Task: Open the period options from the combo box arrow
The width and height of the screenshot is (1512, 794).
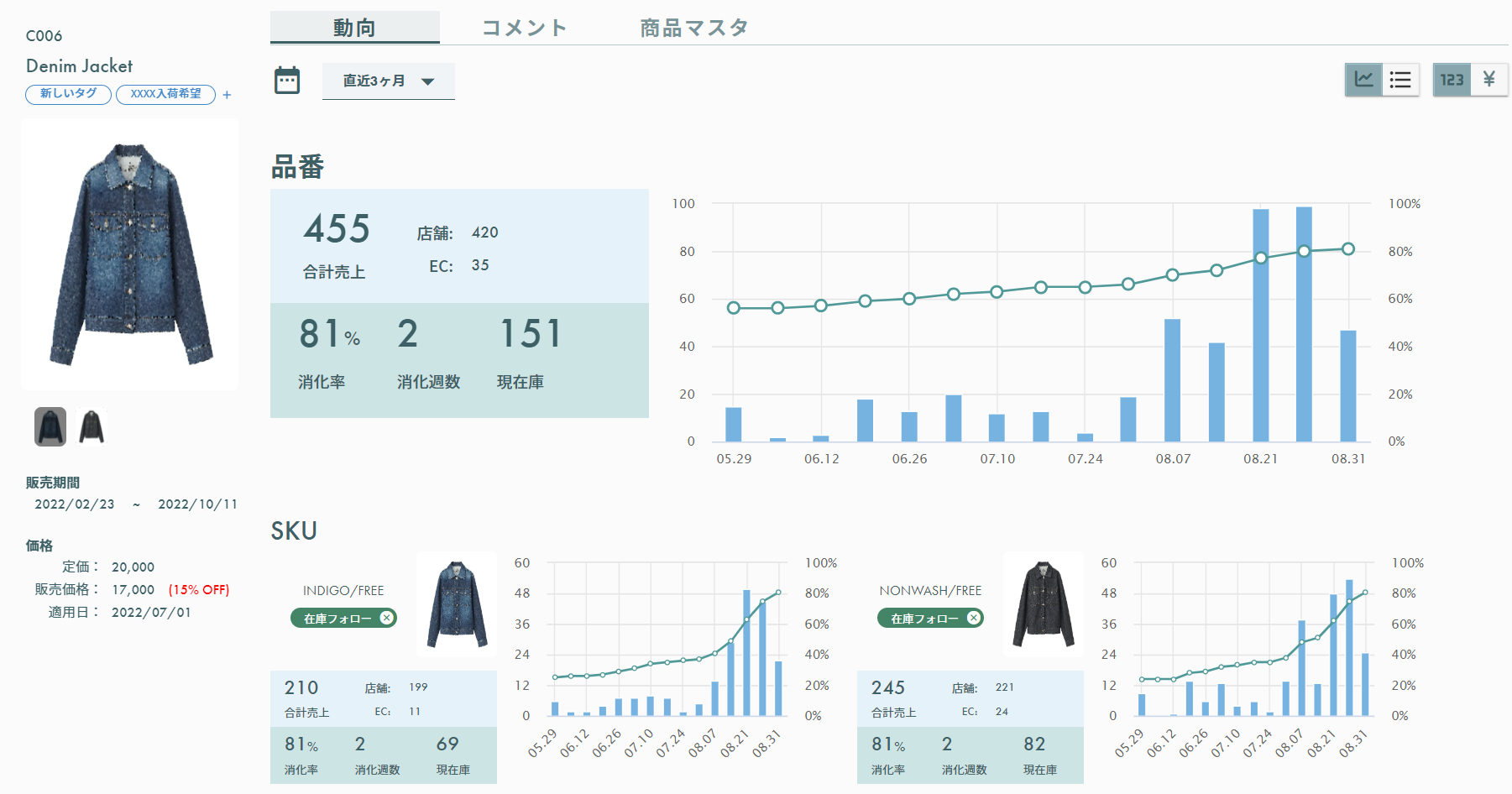Action: pyautogui.click(x=428, y=81)
